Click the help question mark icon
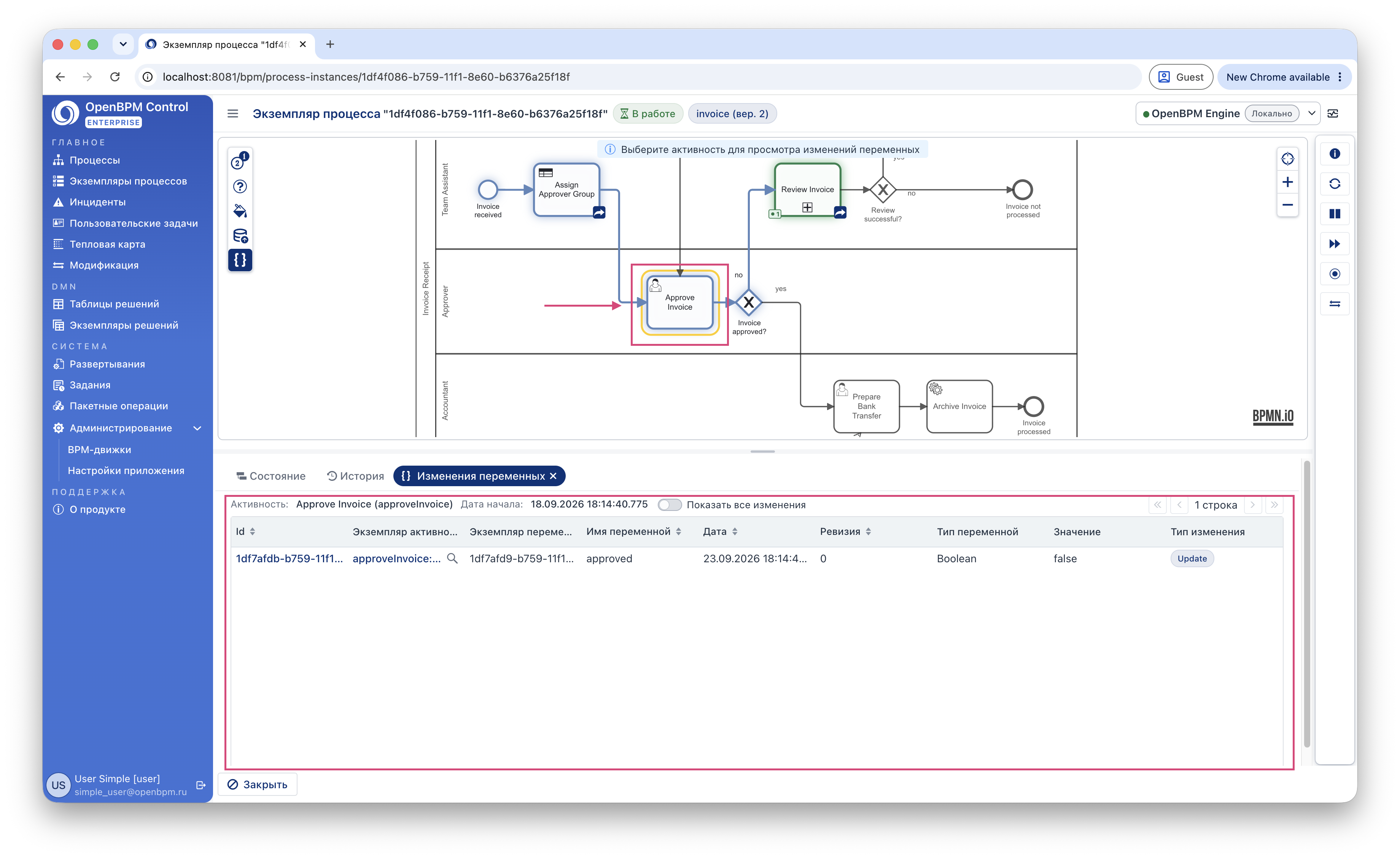This screenshot has height=859, width=1400. (240, 186)
